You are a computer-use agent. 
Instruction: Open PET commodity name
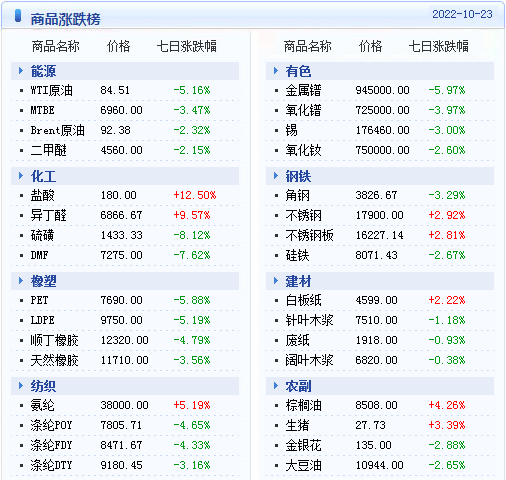[x=39, y=300]
